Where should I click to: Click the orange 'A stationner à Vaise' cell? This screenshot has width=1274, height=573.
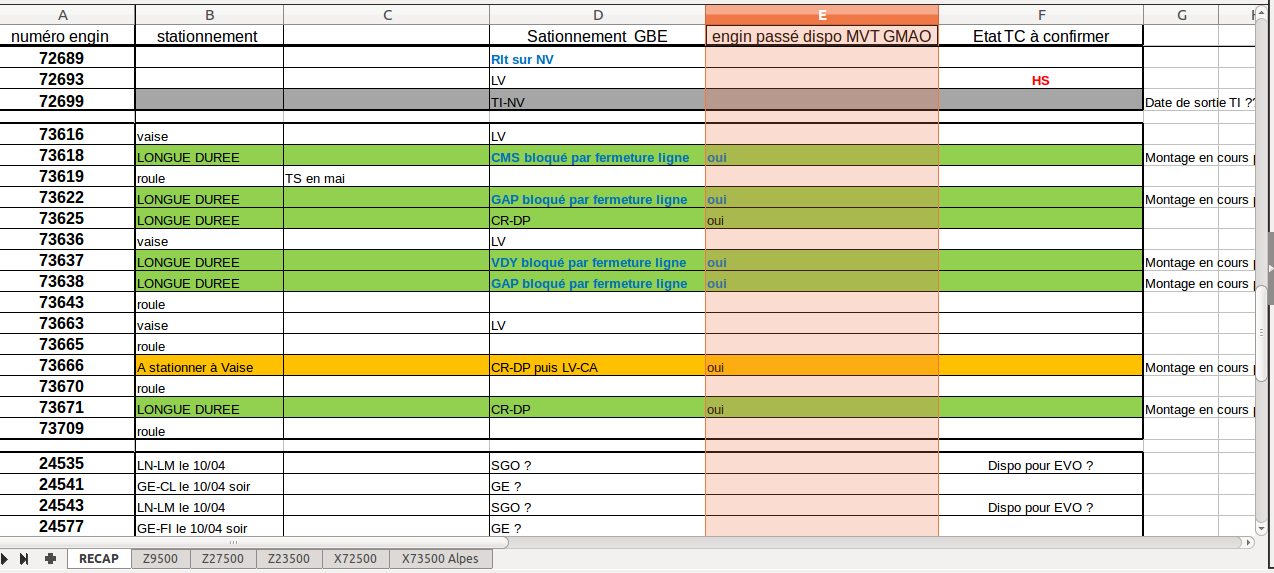click(x=209, y=367)
